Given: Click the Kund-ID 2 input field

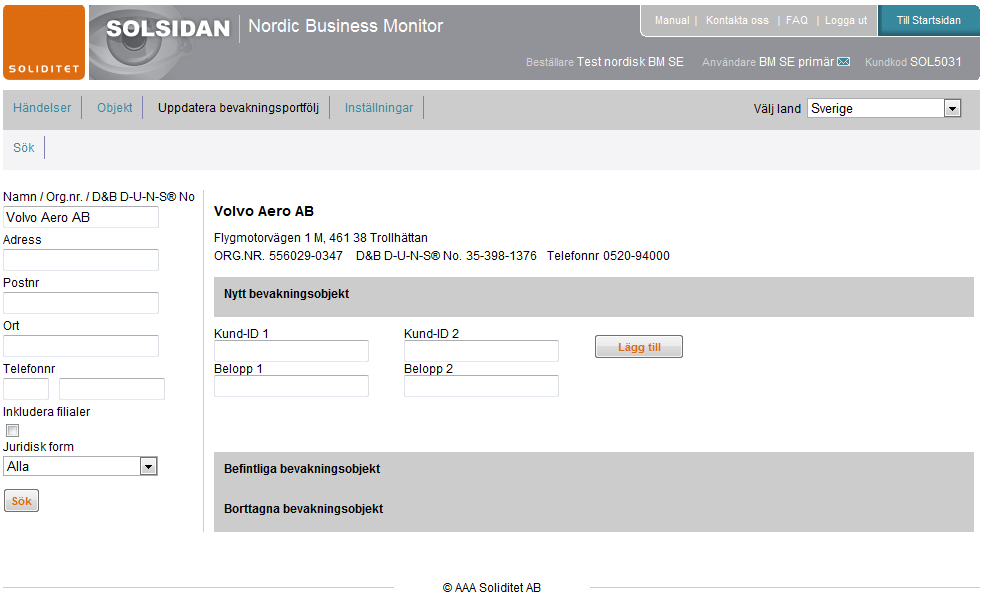Looking at the screenshot, I should tap(481, 351).
